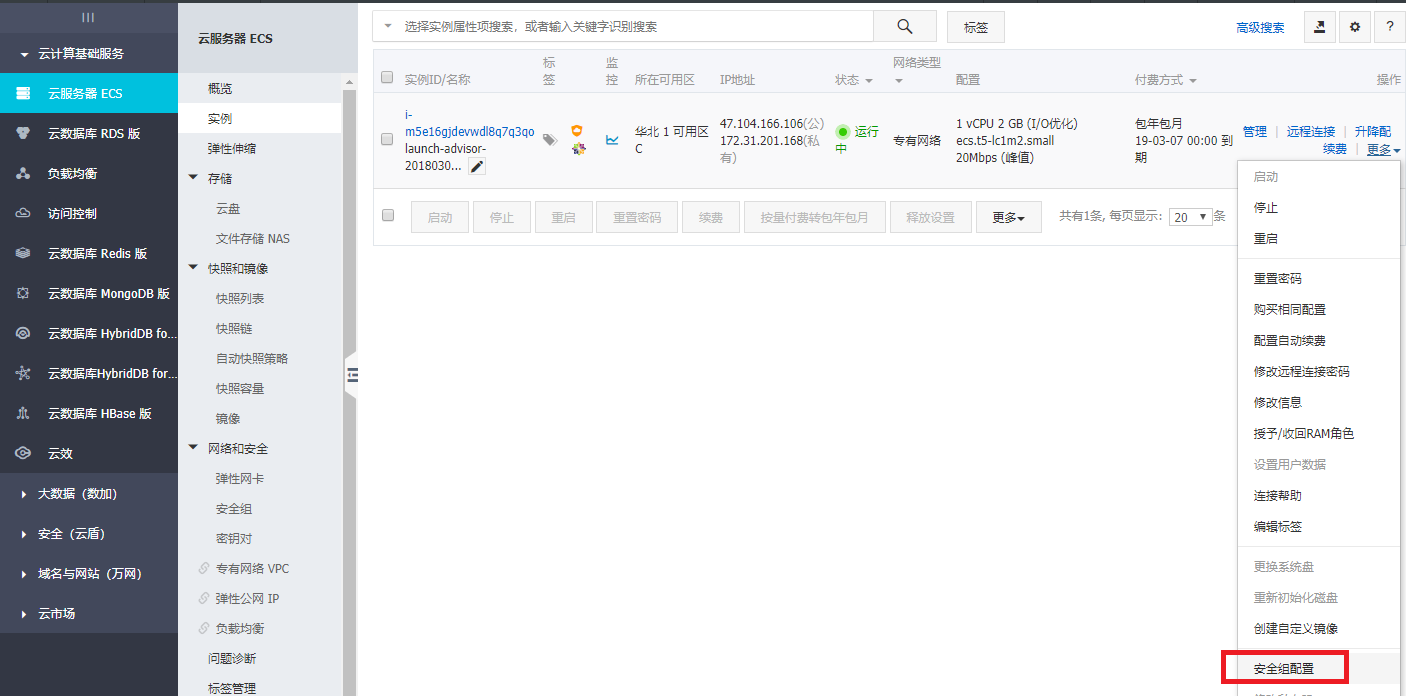Expand 安全（云盾） section

pyautogui.click(x=24, y=534)
